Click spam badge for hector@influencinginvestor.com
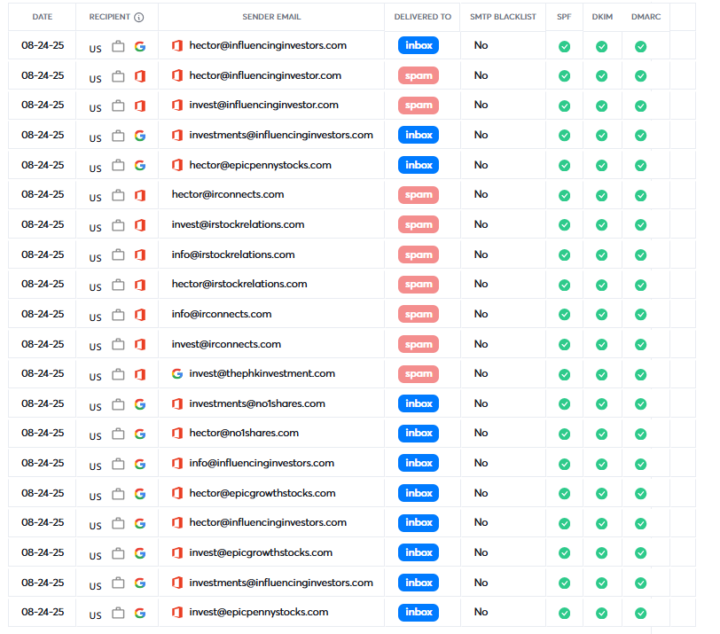 pyautogui.click(x=418, y=76)
